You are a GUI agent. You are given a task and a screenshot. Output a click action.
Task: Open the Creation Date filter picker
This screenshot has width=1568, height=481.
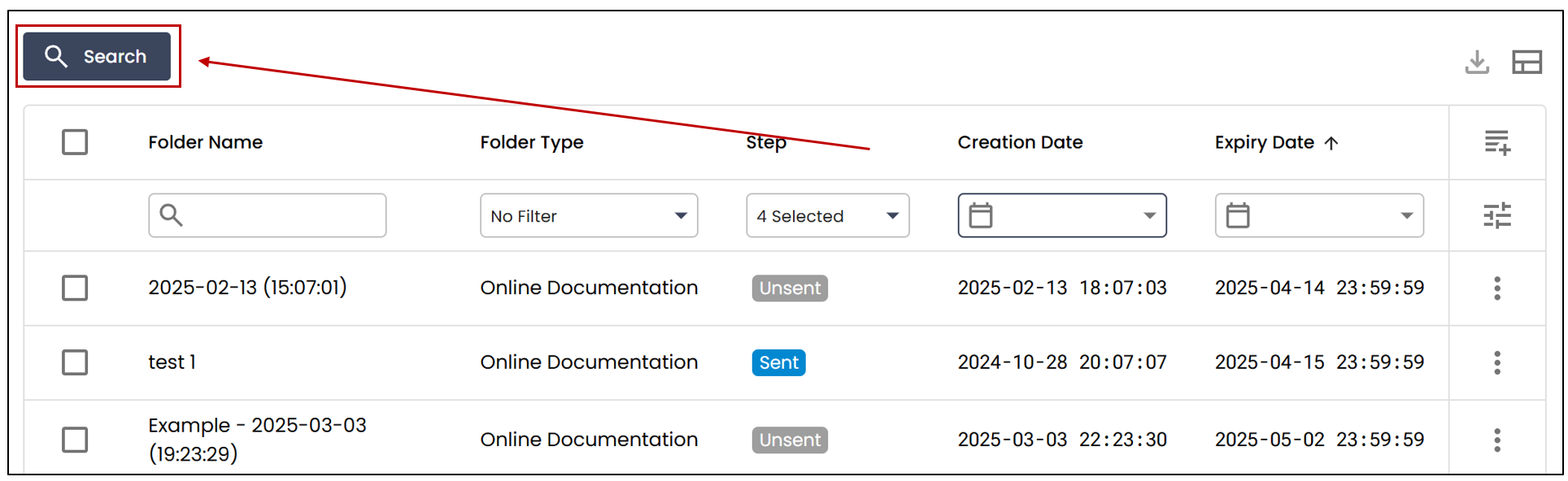tap(1062, 215)
